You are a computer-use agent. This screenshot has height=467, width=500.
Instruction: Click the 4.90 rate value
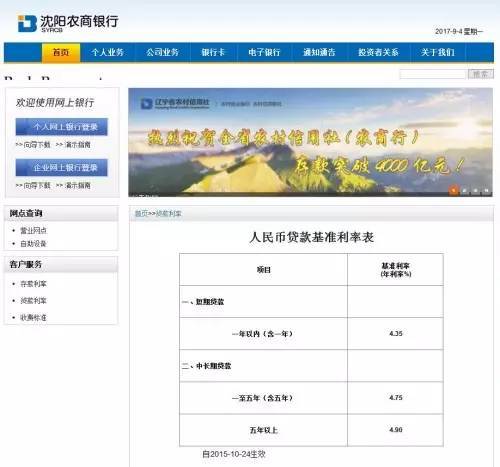(396, 430)
